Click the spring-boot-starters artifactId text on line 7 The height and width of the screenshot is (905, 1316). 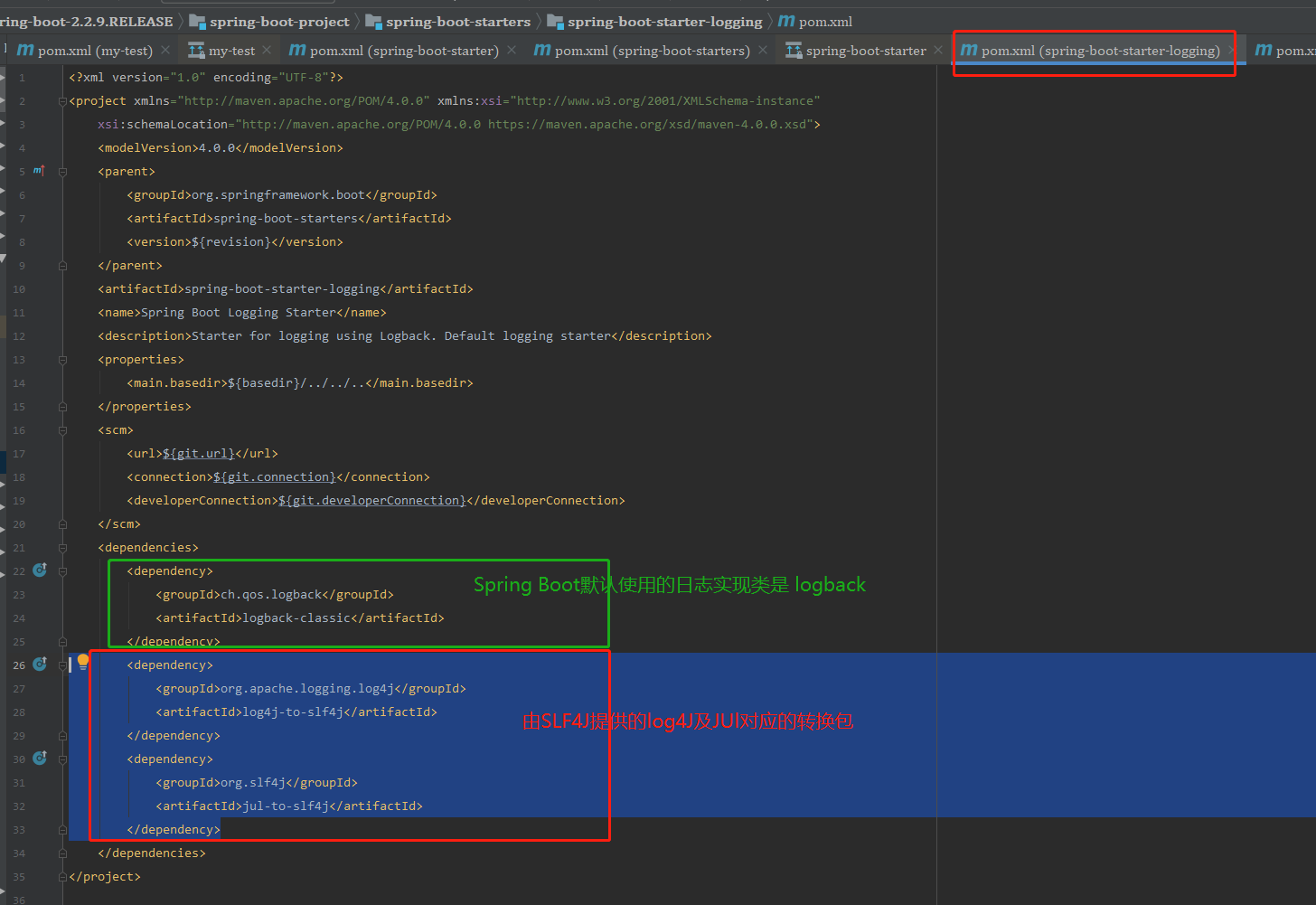286,218
